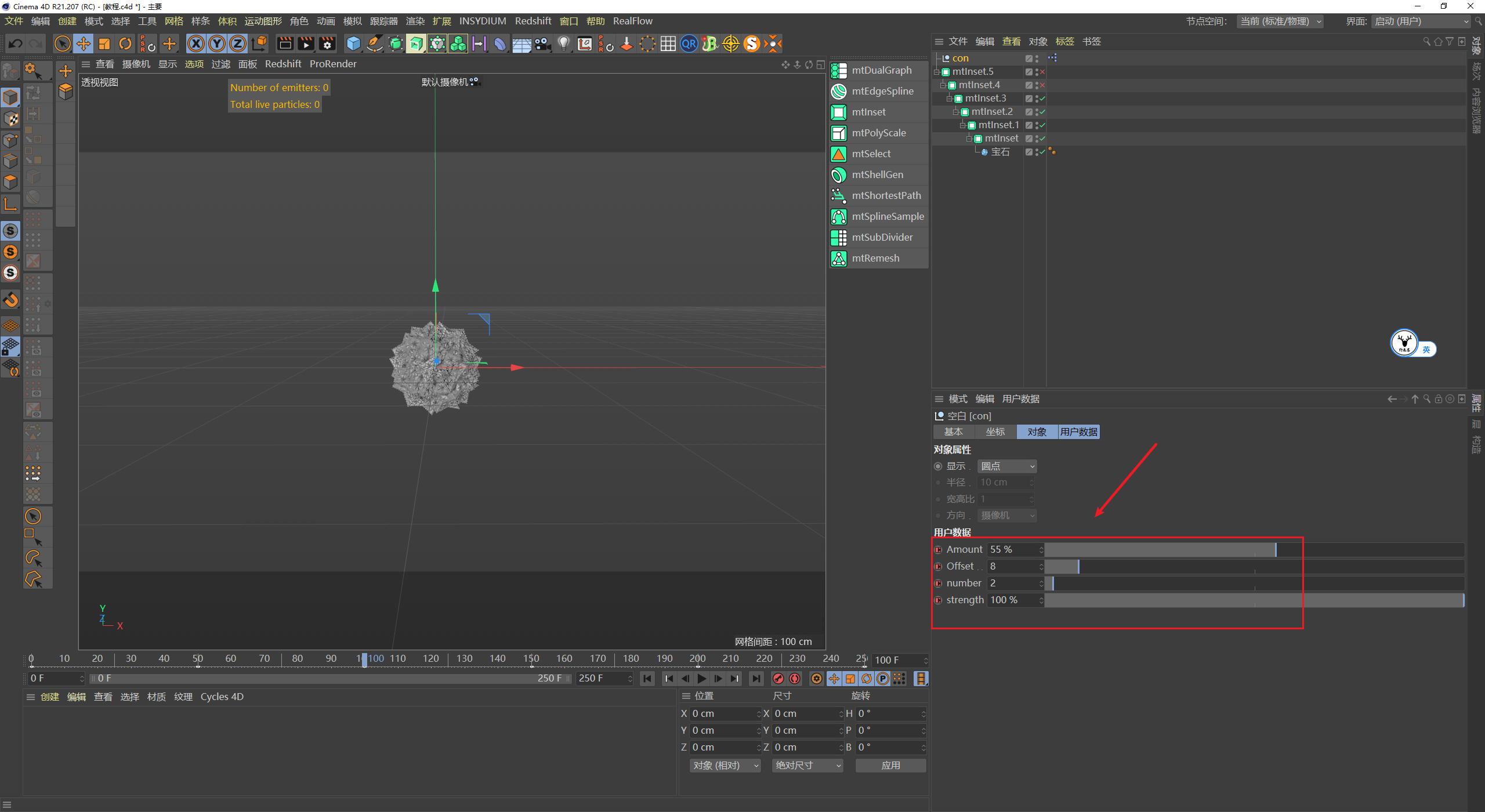Open the 显示 dropdown showing 圆点
Screen dimensions: 1485x812
pos(1006,466)
